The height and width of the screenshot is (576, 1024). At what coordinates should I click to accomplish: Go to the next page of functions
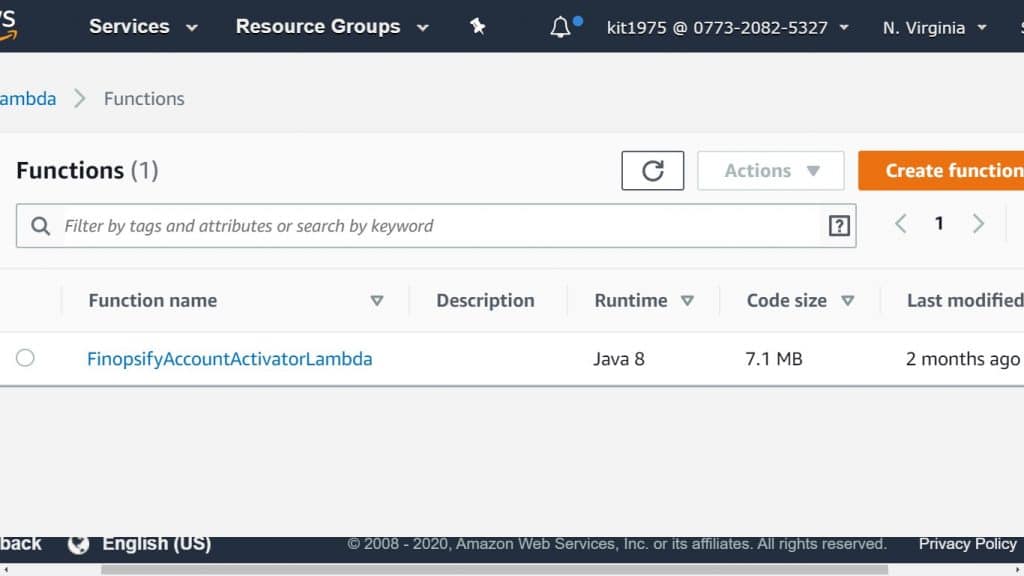tap(978, 223)
